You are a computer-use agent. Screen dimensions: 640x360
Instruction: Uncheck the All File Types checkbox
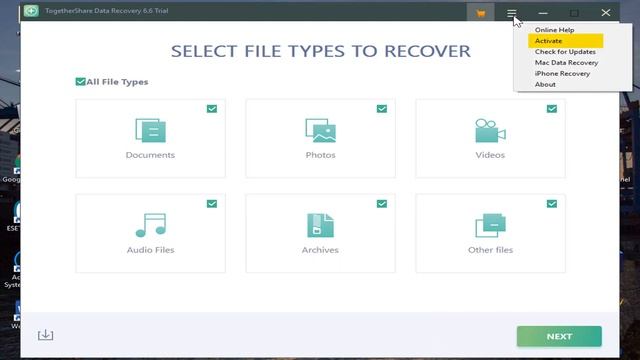pyautogui.click(x=80, y=82)
